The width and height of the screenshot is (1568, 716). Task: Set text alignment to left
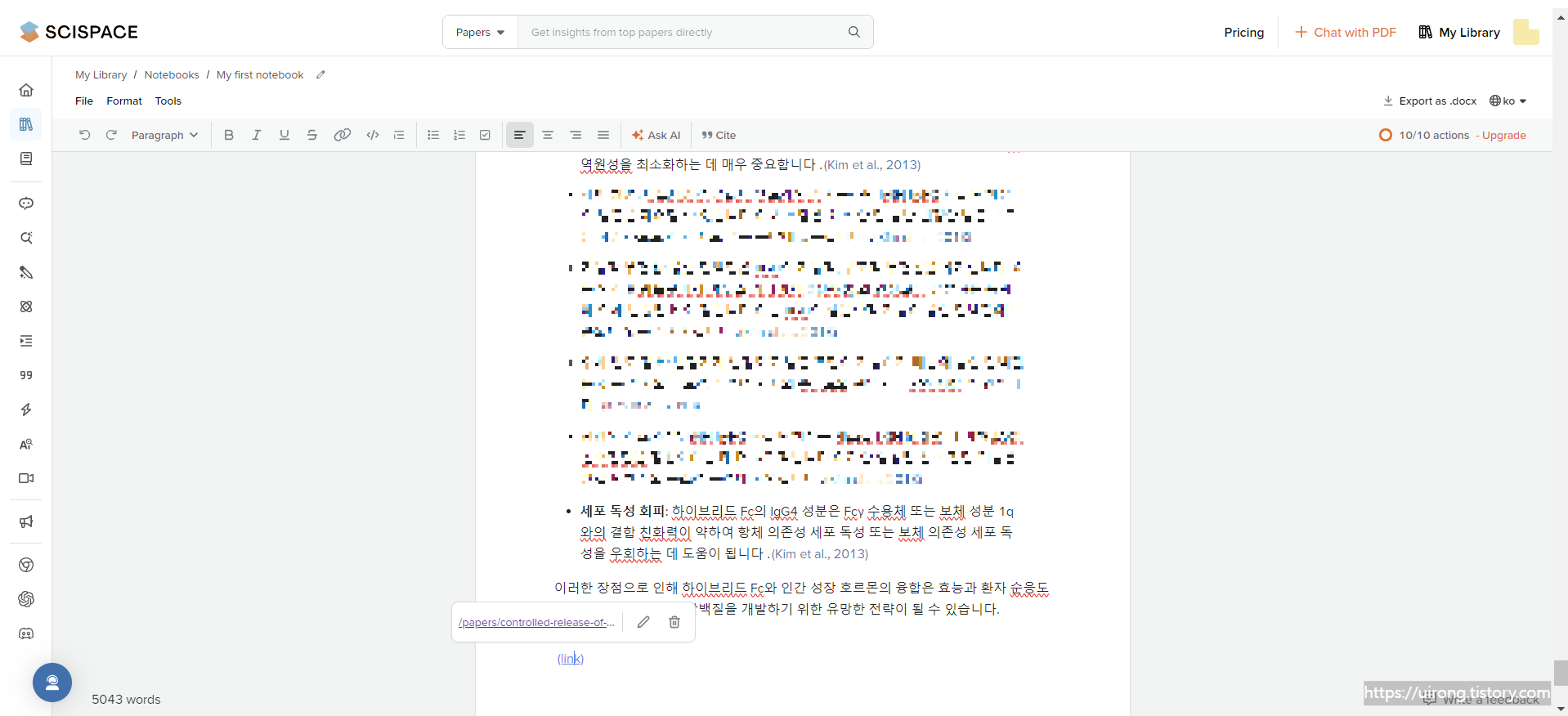coord(519,135)
